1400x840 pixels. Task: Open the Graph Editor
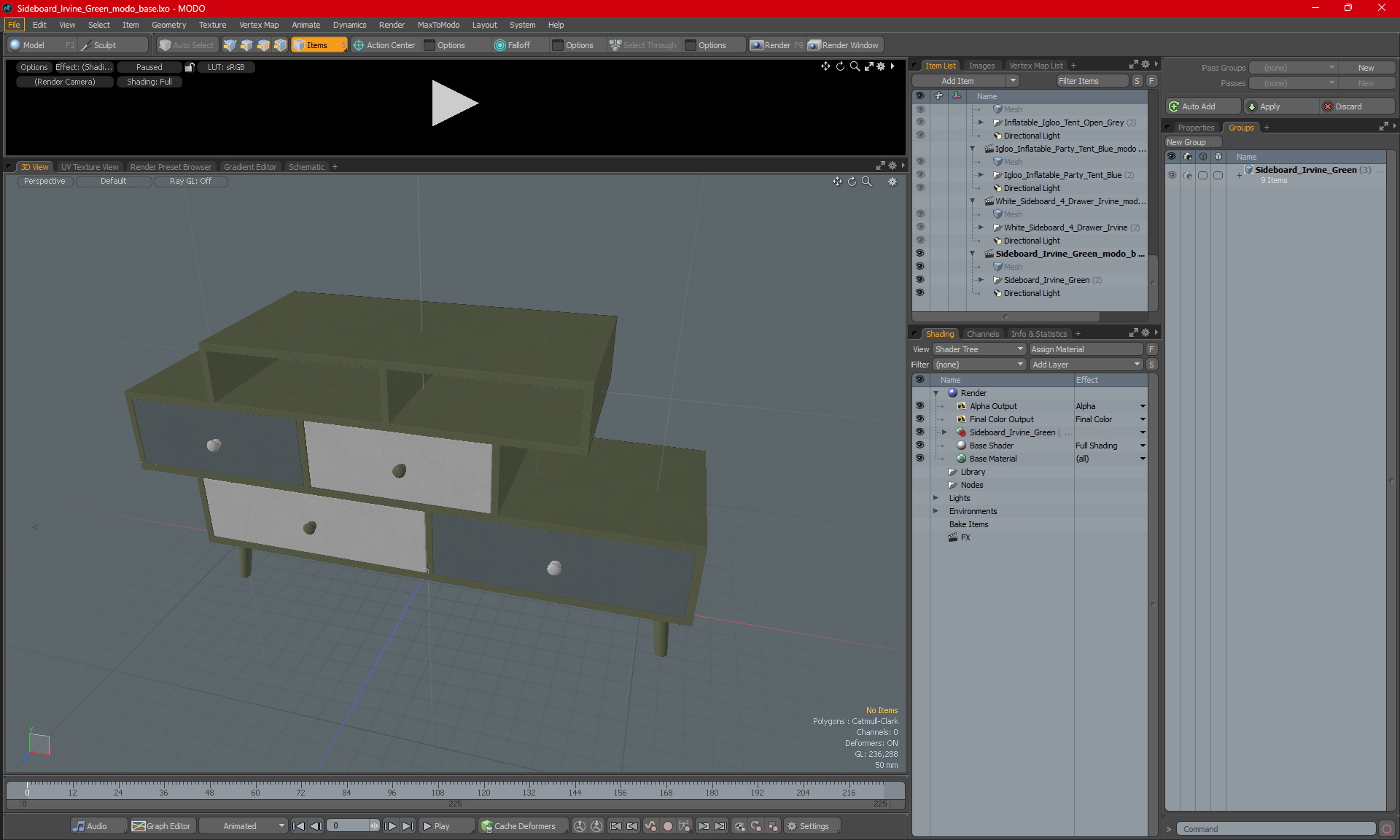click(162, 826)
